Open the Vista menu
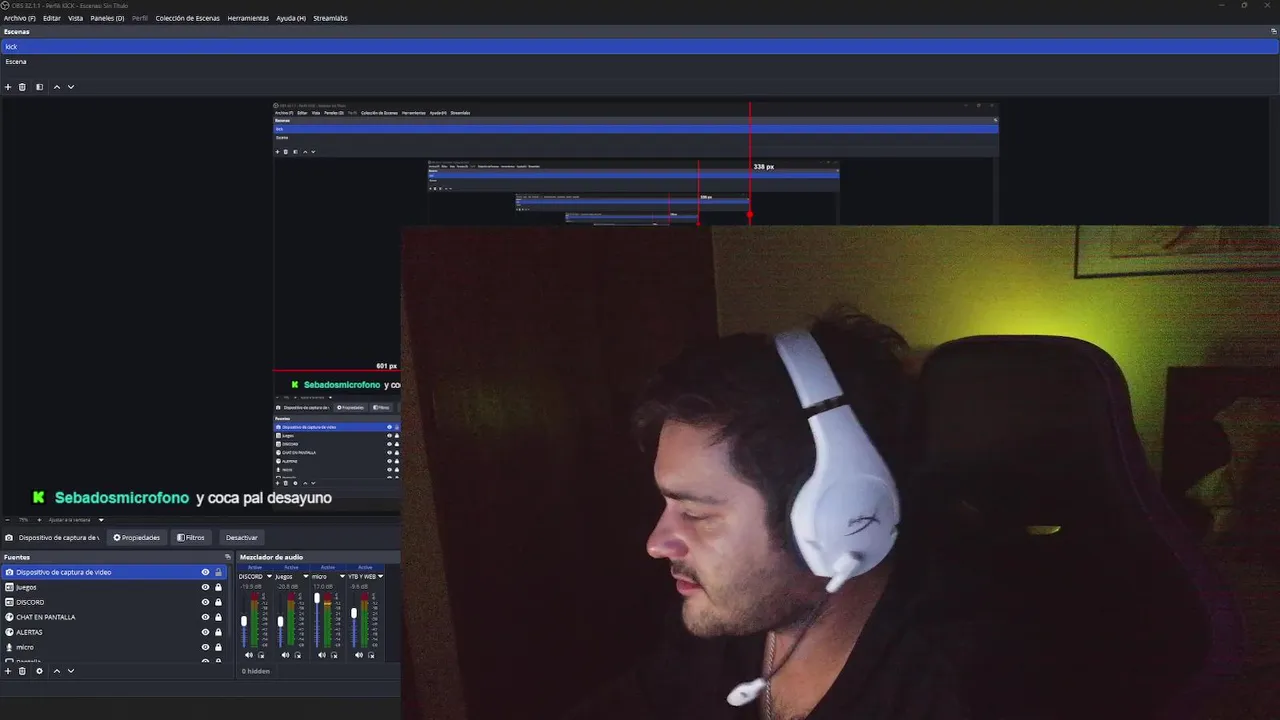 coord(75,18)
